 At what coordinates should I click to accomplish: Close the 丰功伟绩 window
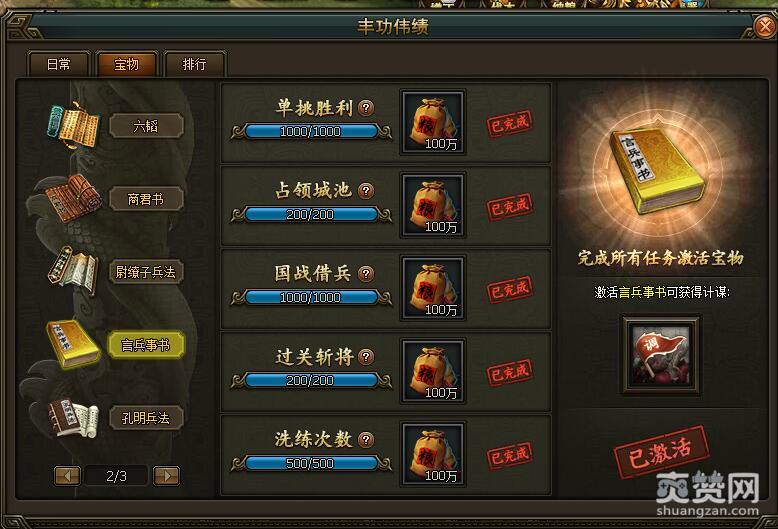[763, 26]
